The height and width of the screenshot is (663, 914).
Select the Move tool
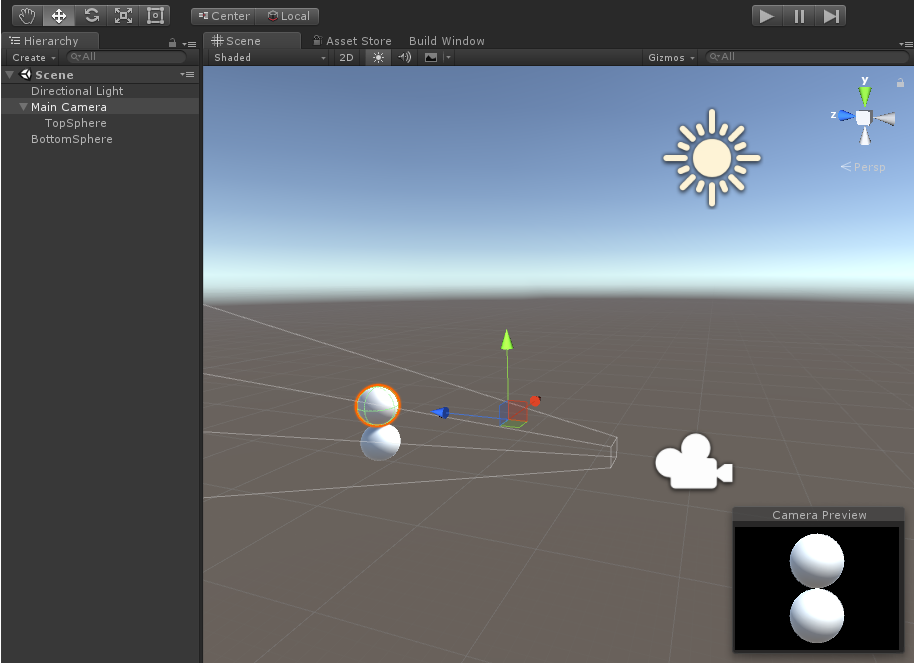tap(57, 15)
